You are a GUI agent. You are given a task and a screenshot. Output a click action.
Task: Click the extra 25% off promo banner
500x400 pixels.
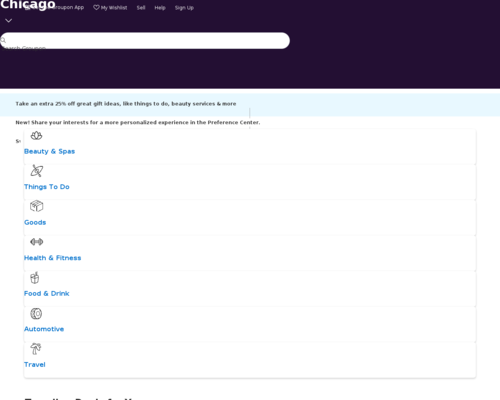click(x=126, y=104)
